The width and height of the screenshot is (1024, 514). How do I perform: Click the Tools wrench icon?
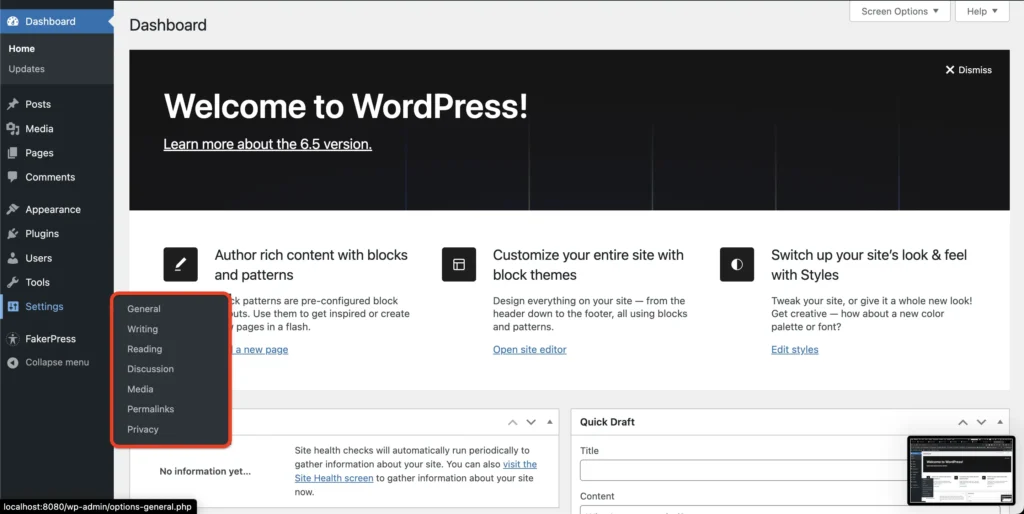coord(13,283)
